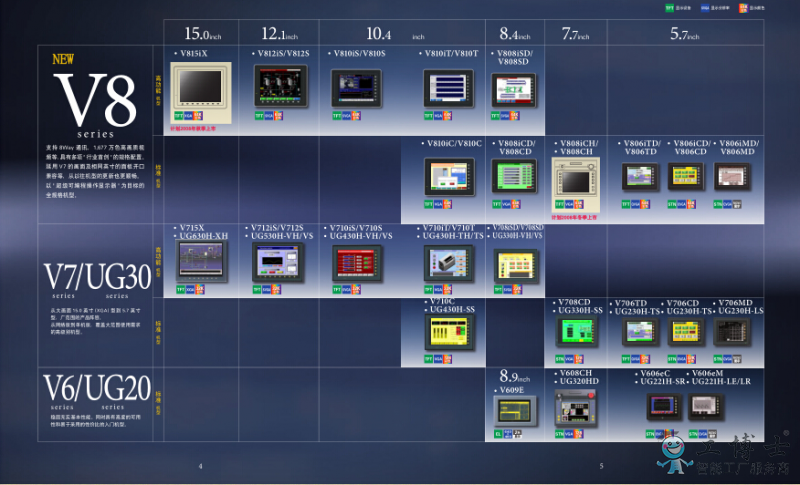The height and width of the screenshot is (485, 800).
Task: Open the V812iS/V812S product image
Action: 281,86
